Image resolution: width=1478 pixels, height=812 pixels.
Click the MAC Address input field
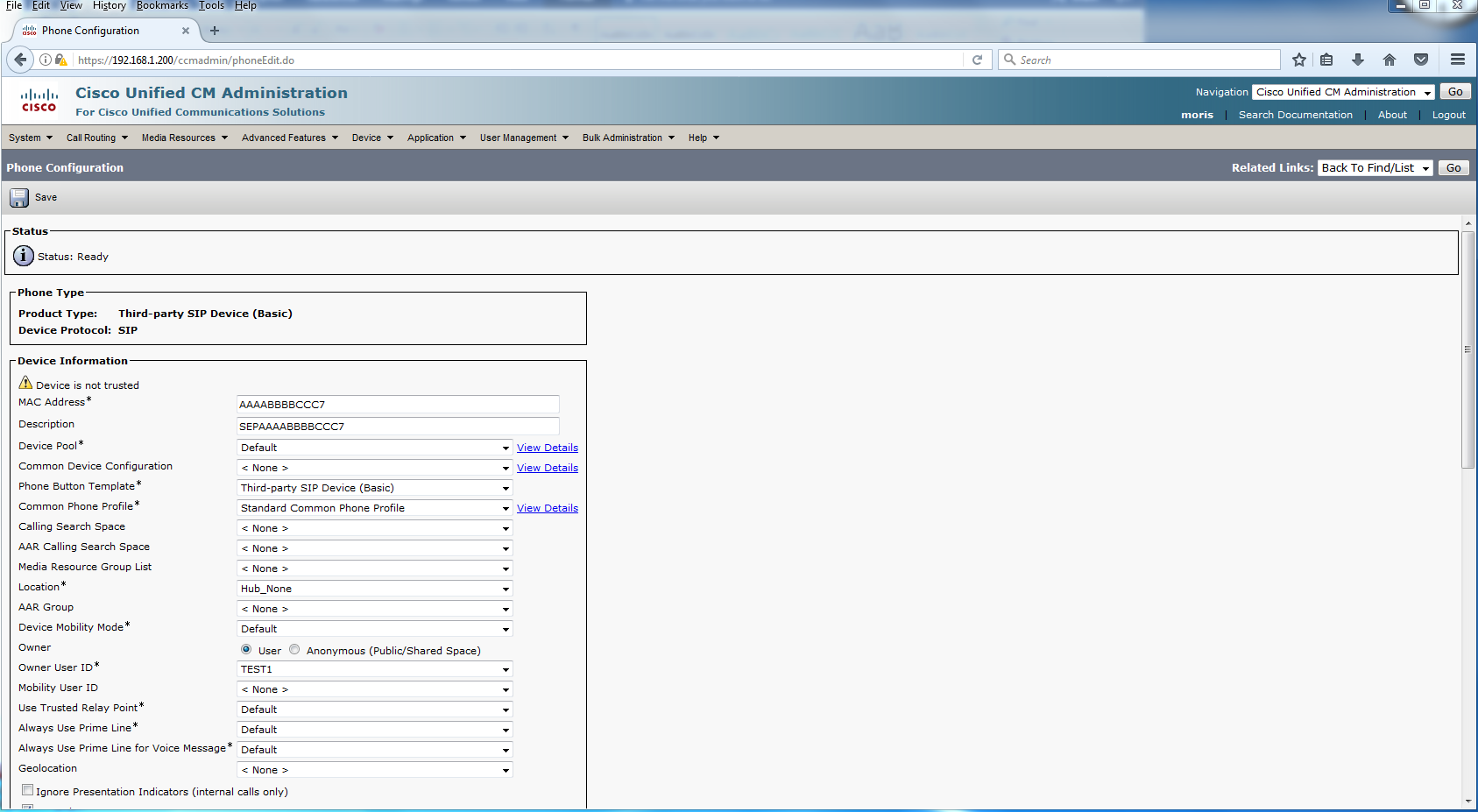(x=398, y=405)
